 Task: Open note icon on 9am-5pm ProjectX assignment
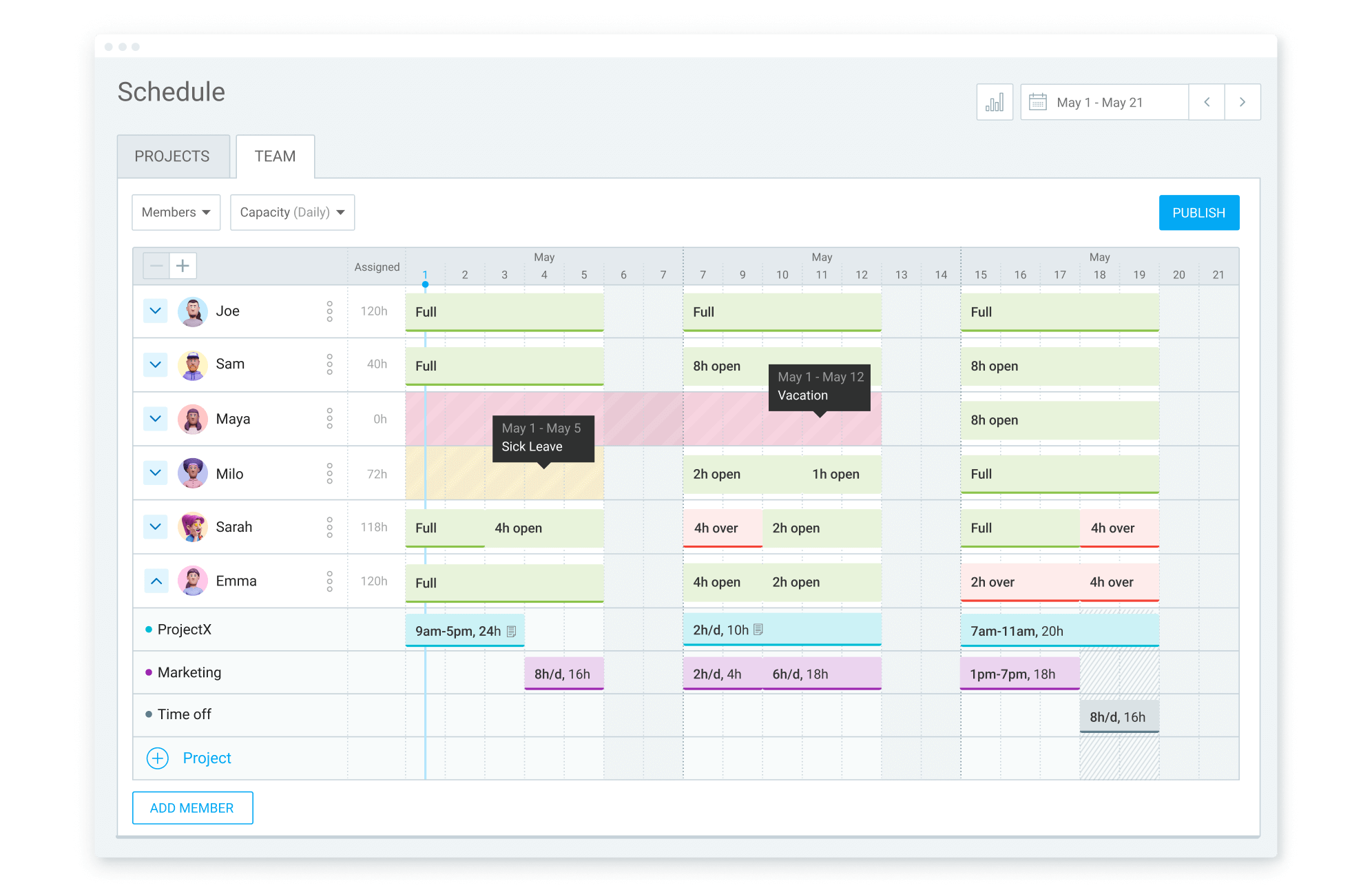click(512, 631)
